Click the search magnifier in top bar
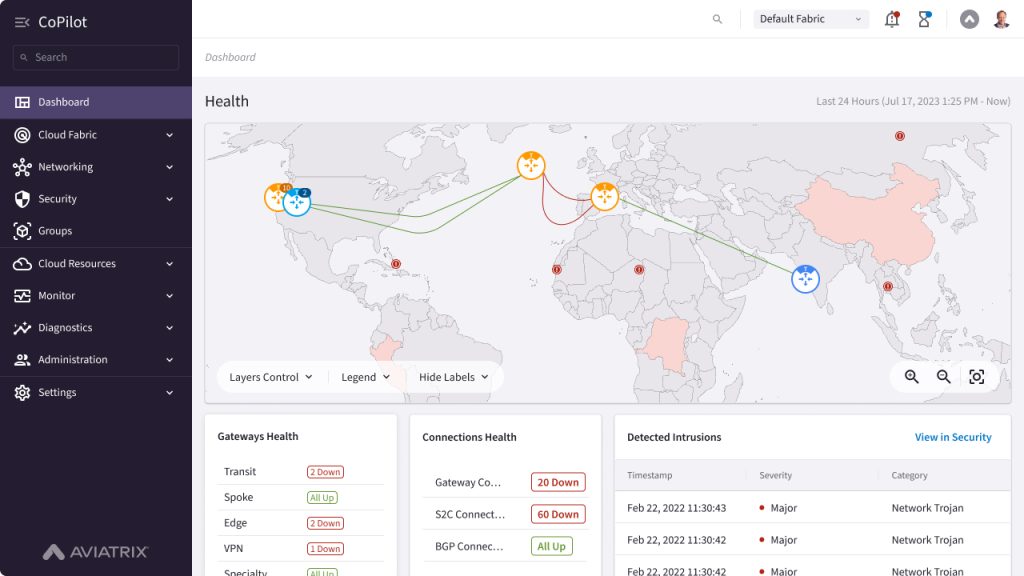The width and height of the screenshot is (1024, 576). coord(717,19)
